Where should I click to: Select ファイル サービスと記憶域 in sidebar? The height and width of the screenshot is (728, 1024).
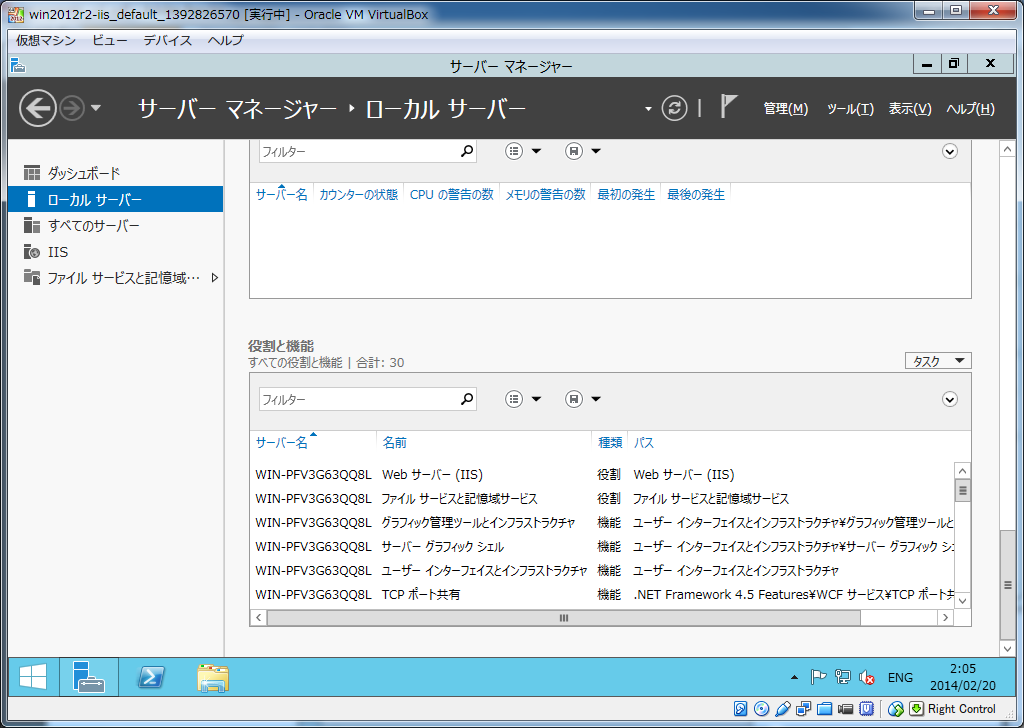[x=116, y=277]
